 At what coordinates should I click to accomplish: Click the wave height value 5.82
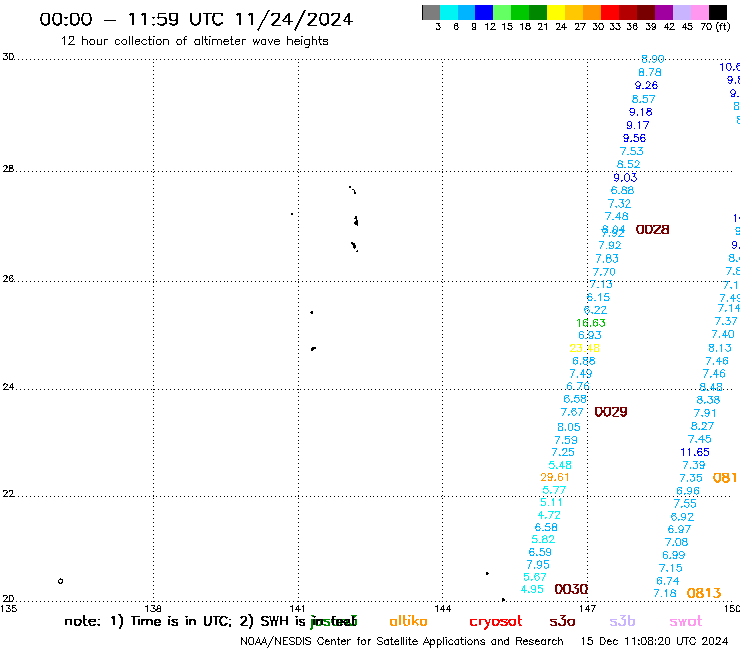(x=543, y=540)
